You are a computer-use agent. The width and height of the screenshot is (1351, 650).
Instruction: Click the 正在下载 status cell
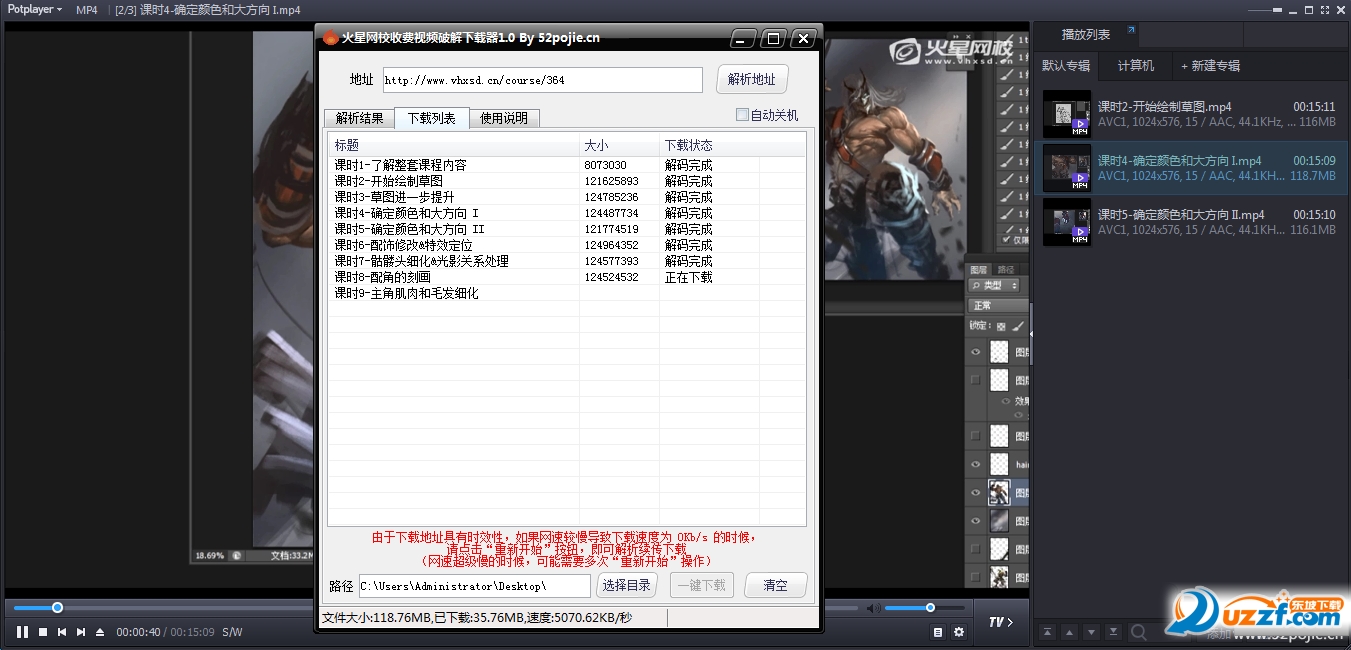689,277
